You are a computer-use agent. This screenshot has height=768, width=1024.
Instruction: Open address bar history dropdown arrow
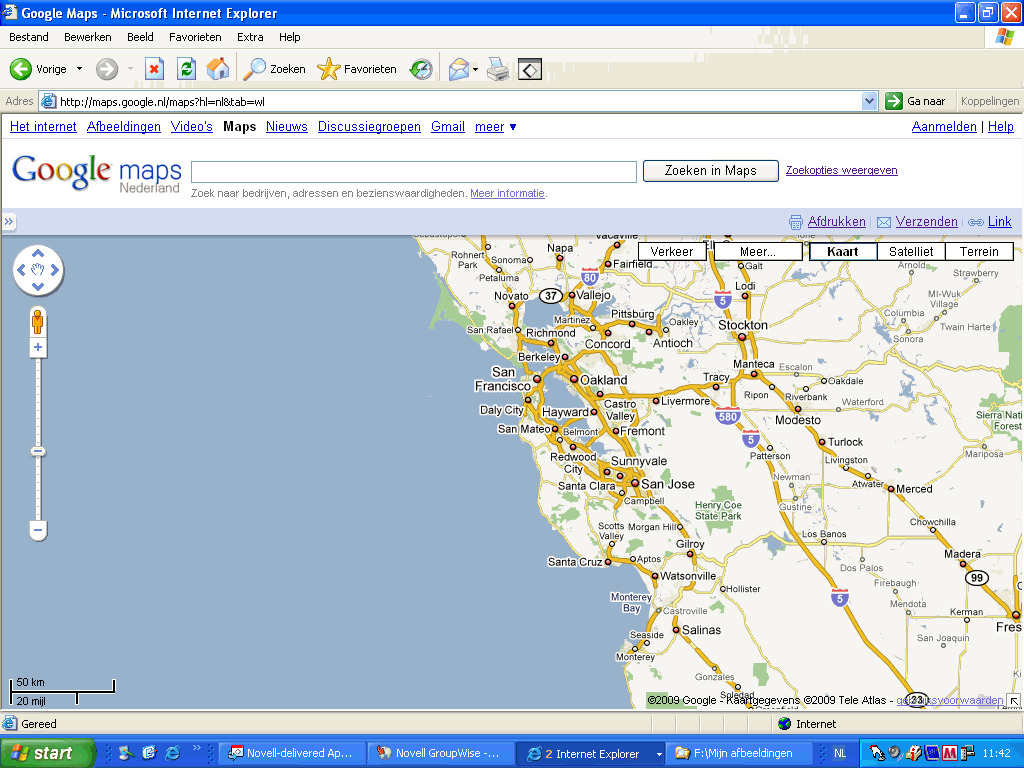869,101
